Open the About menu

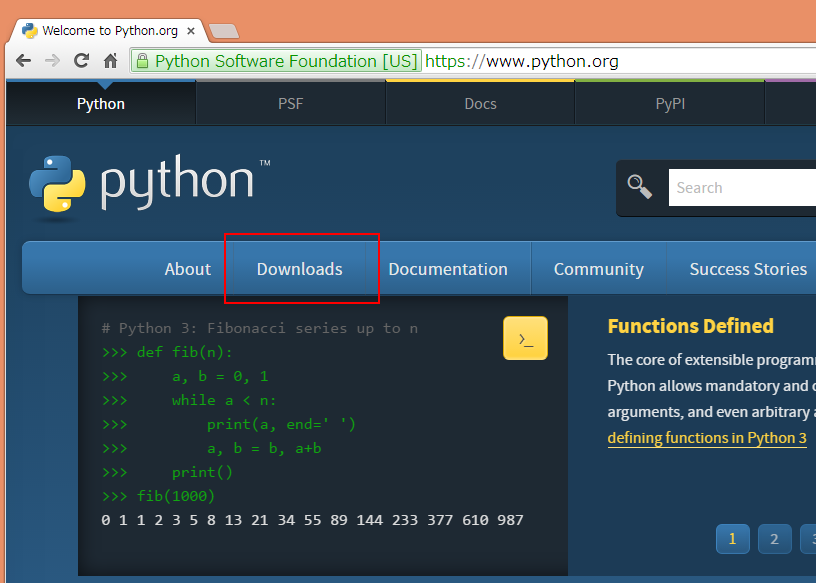tap(188, 269)
